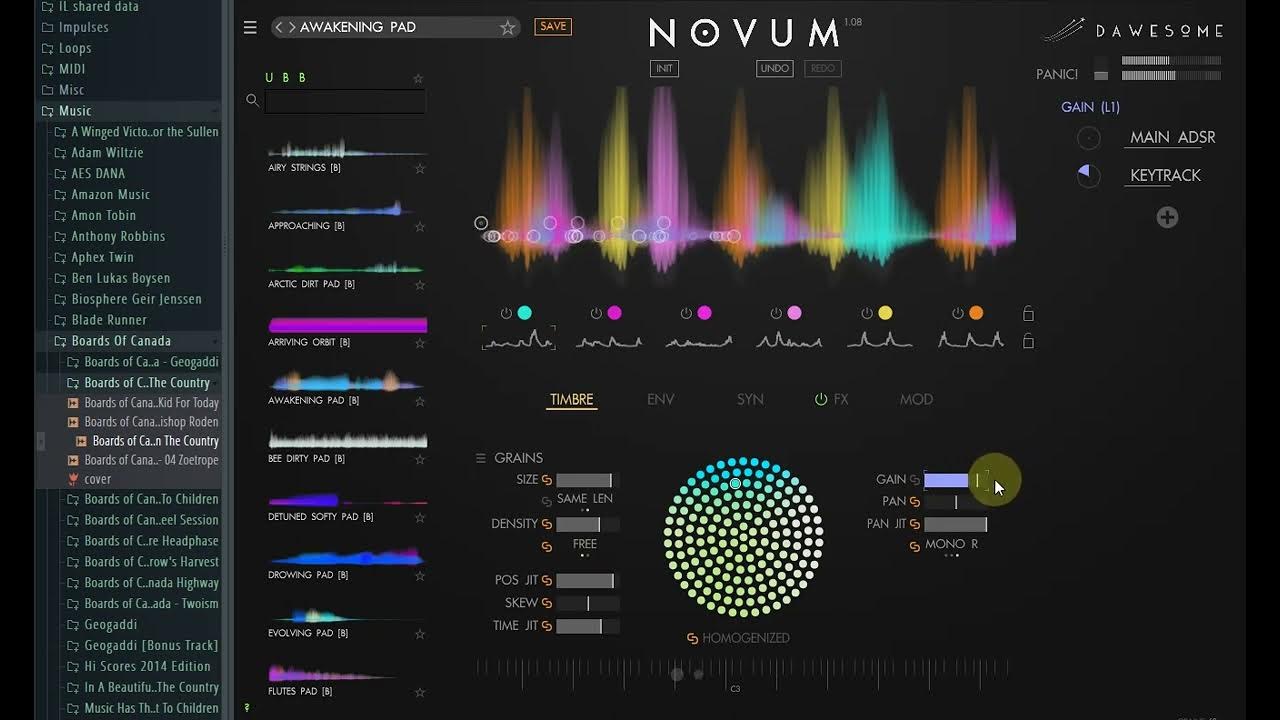Click the lower layer lock icon

(x=1028, y=341)
